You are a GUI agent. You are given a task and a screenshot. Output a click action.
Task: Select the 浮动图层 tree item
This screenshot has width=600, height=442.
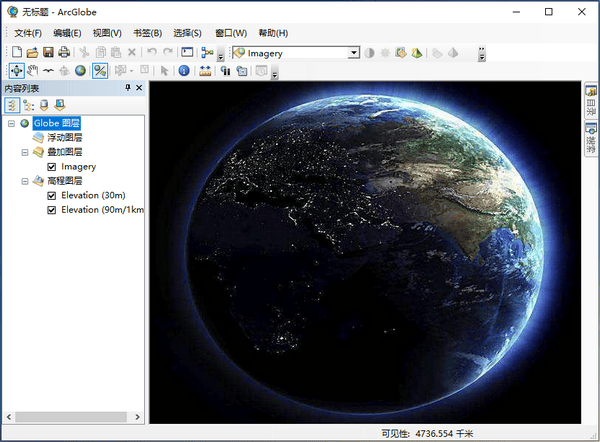pos(64,137)
